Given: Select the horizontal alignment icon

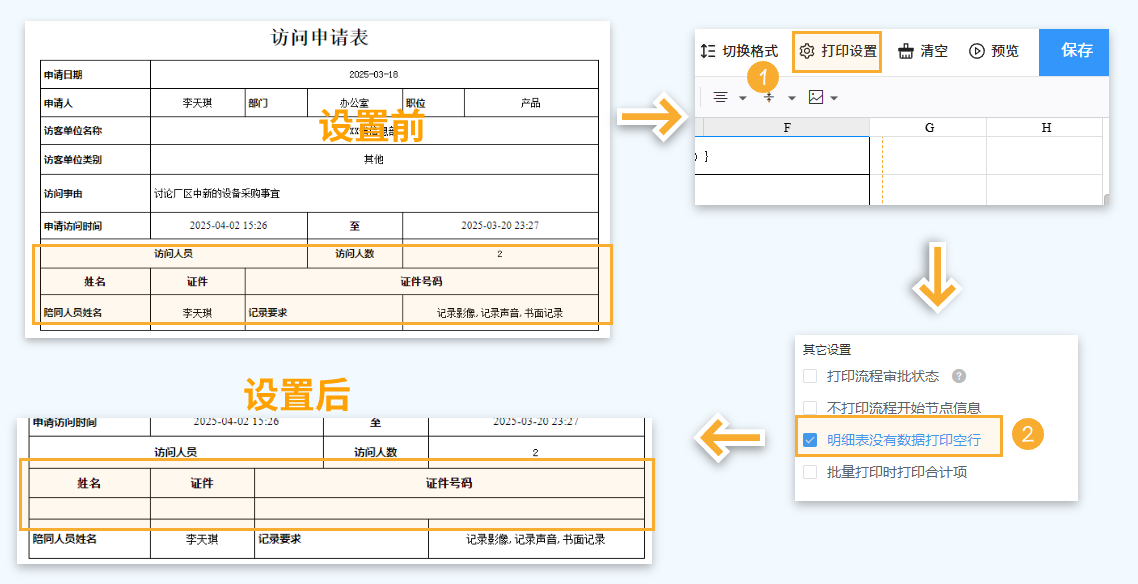Looking at the screenshot, I should 721,97.
